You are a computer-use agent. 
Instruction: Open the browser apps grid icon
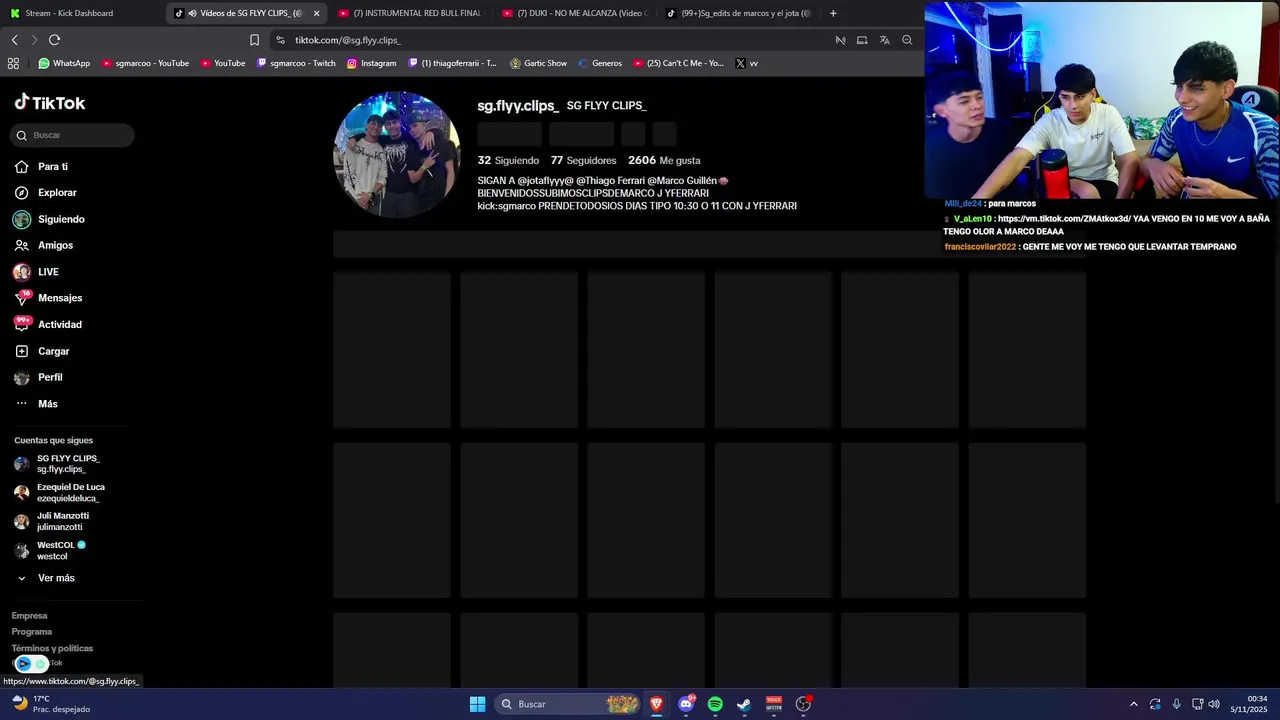(13, 63)
